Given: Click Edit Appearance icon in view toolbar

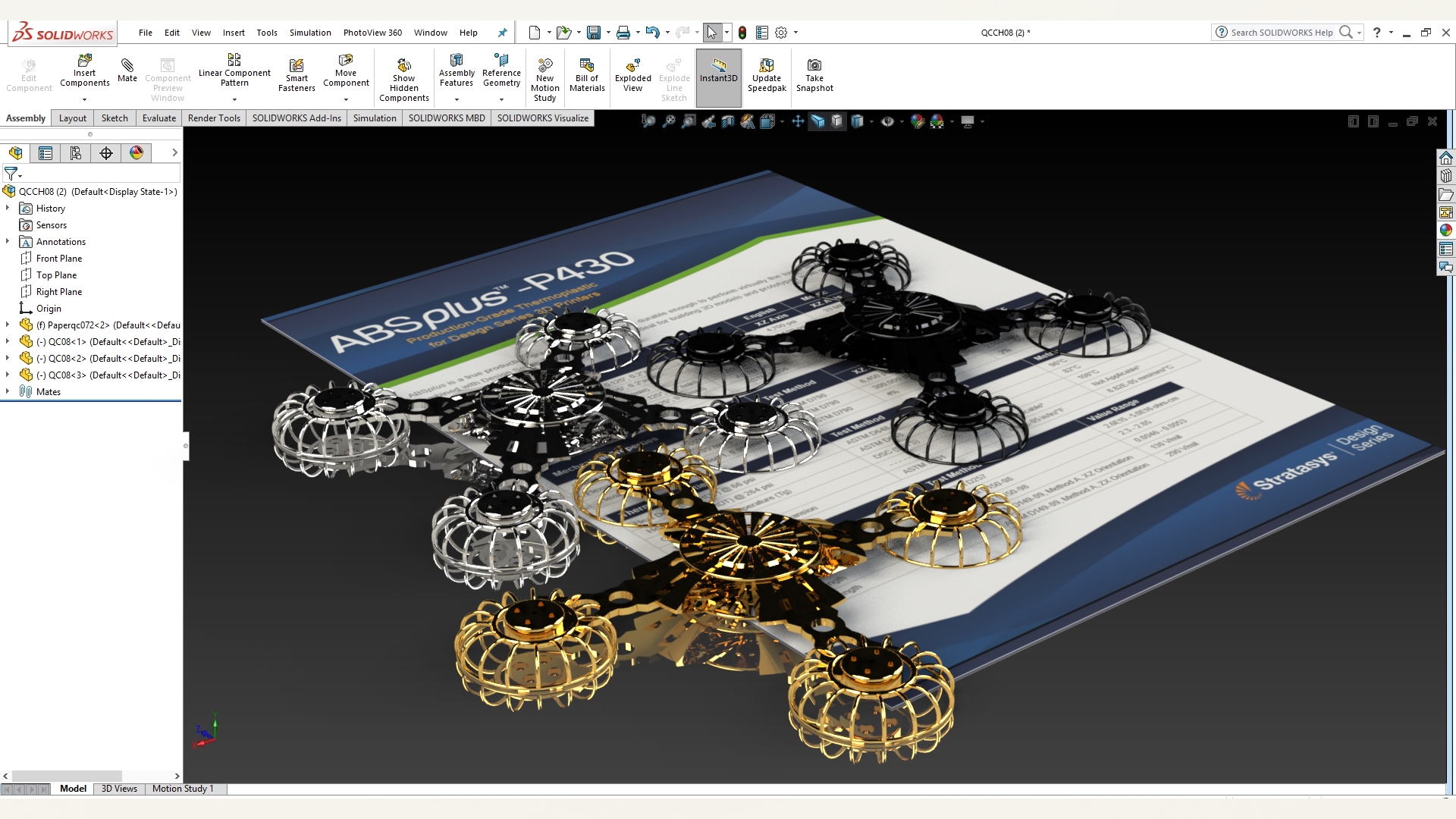Looking at the screenshot, I should point(918,121).
